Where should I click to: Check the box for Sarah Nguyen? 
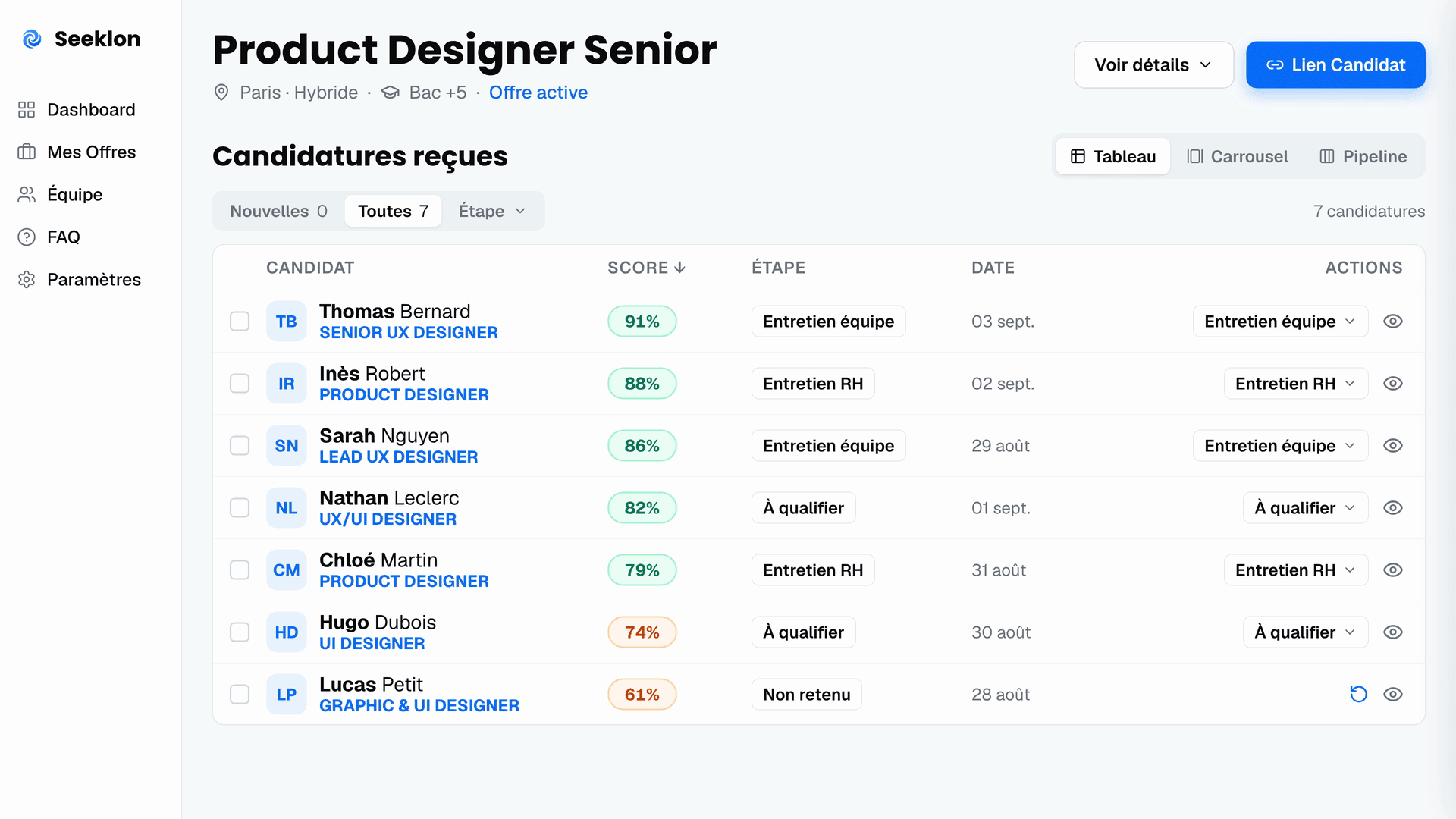(x=240, y=446)
